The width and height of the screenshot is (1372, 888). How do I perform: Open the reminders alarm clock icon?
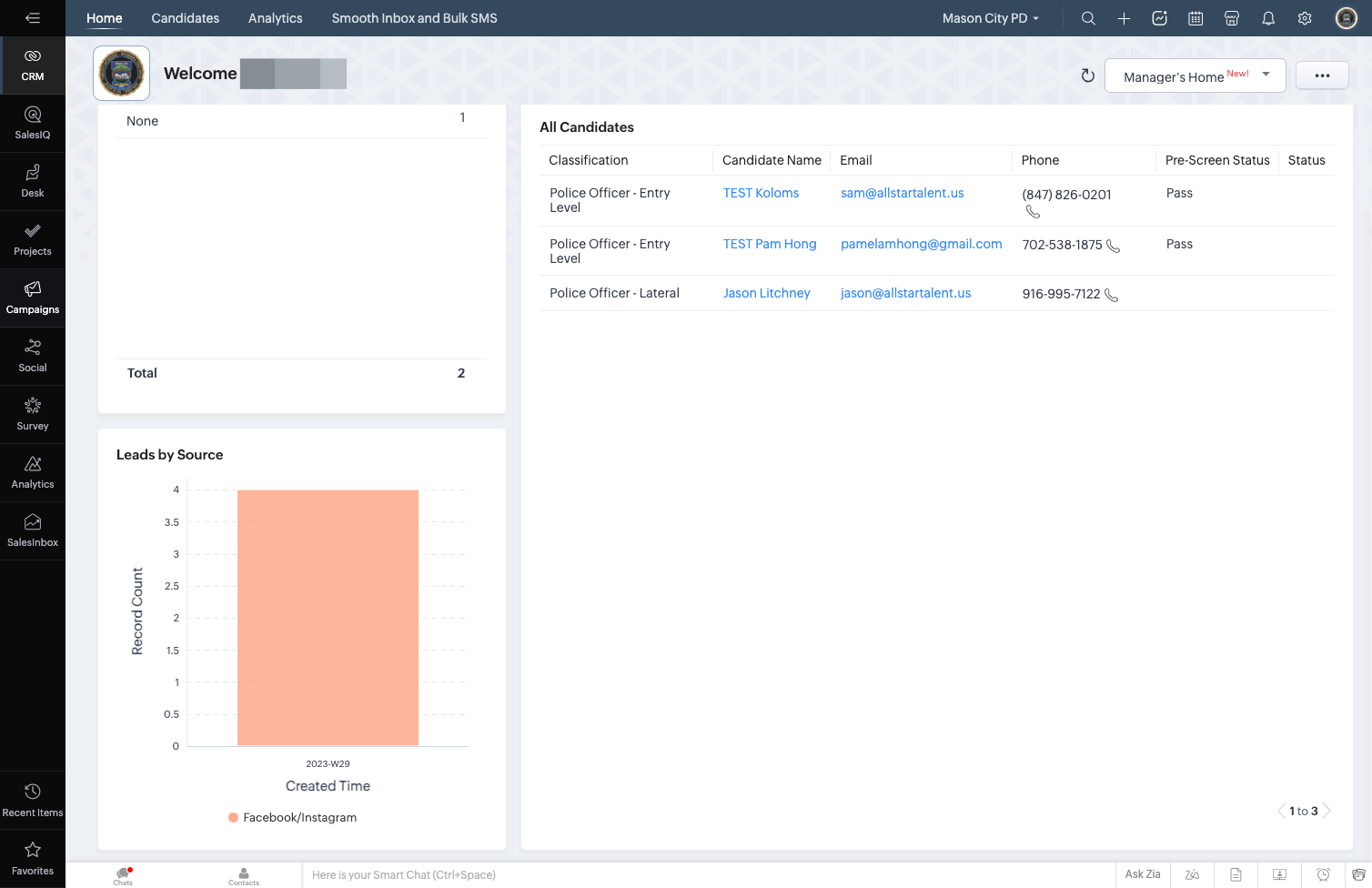[x=1323, y=874]
